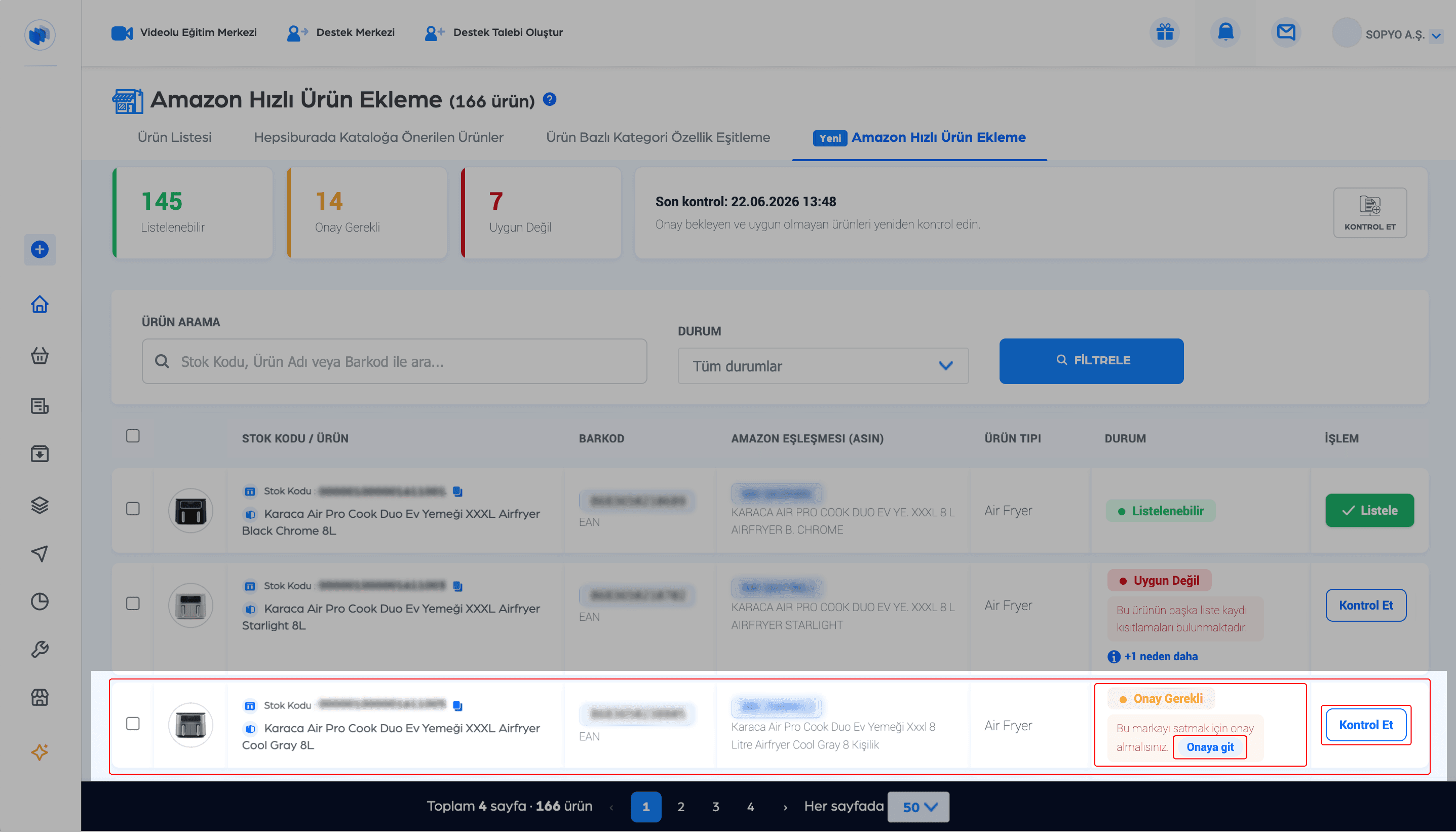Open Hepsiburada Kataloğa Önerilen Ürünler tab

pyautogui.click(x=379, y=137)
